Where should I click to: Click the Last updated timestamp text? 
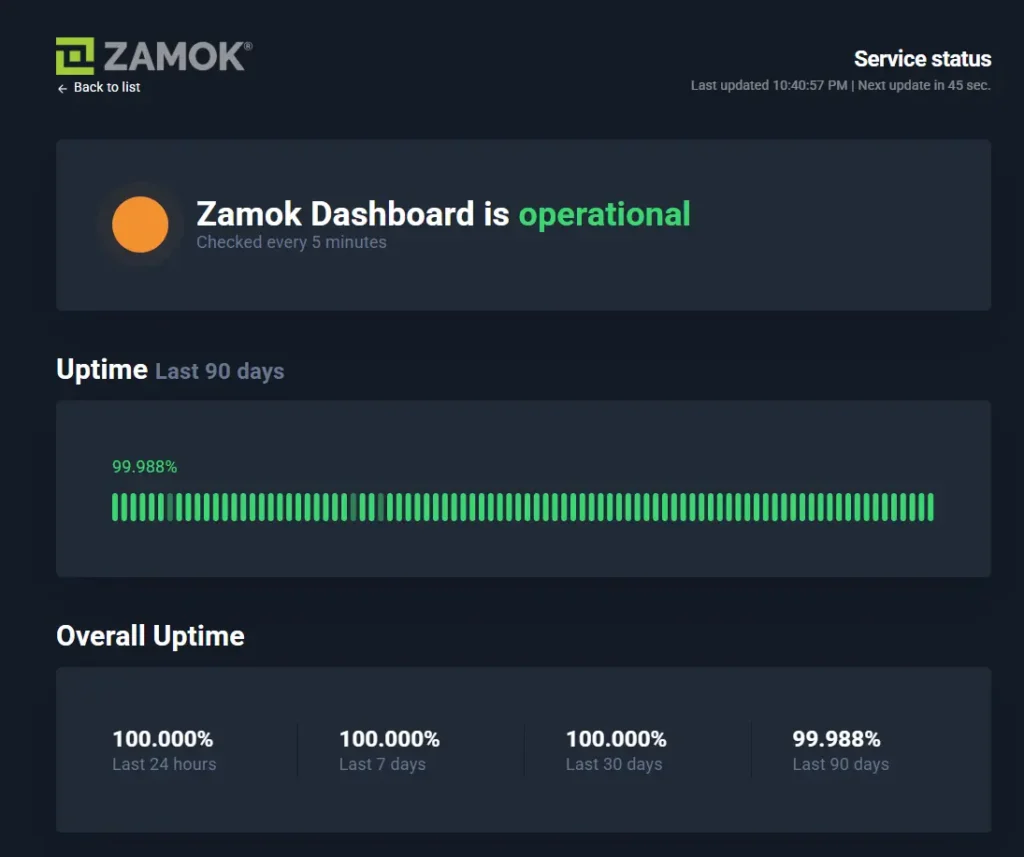(x=840, y=85)
